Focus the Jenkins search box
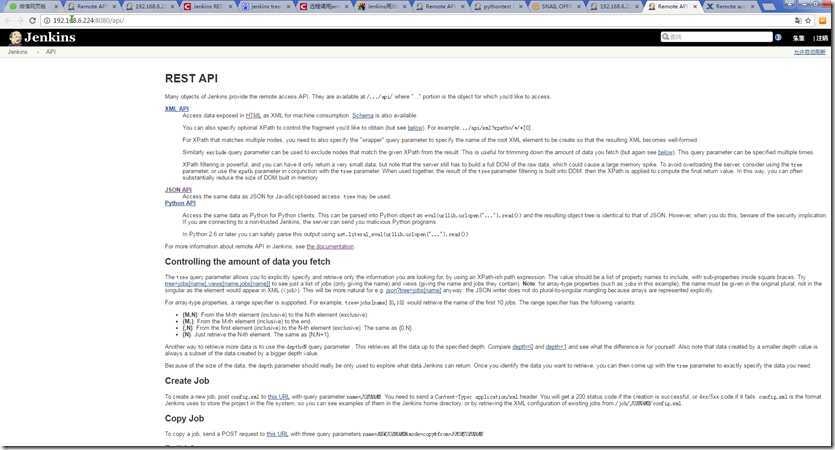Viewport: 835px width, 450px height. [x=716, y=37]
